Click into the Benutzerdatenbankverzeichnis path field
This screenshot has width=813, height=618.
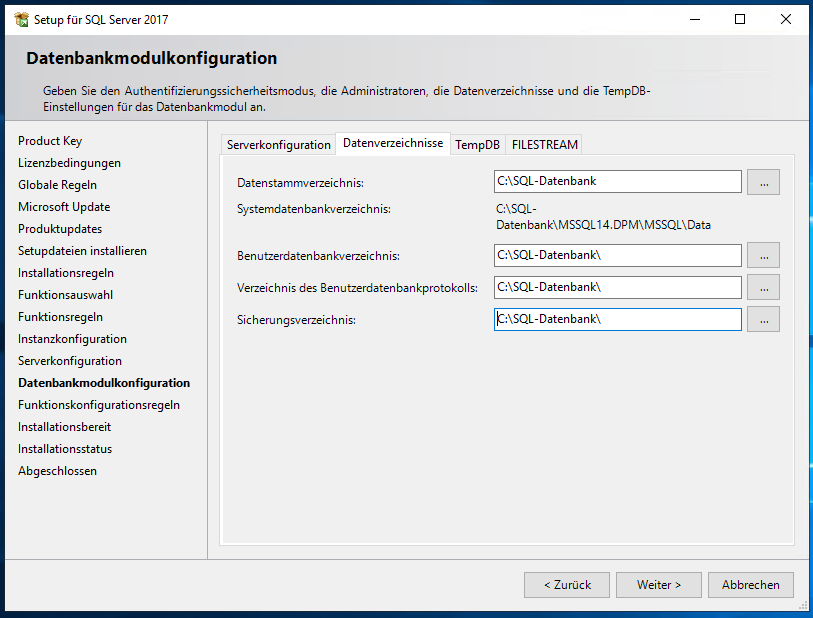point(618,255)
